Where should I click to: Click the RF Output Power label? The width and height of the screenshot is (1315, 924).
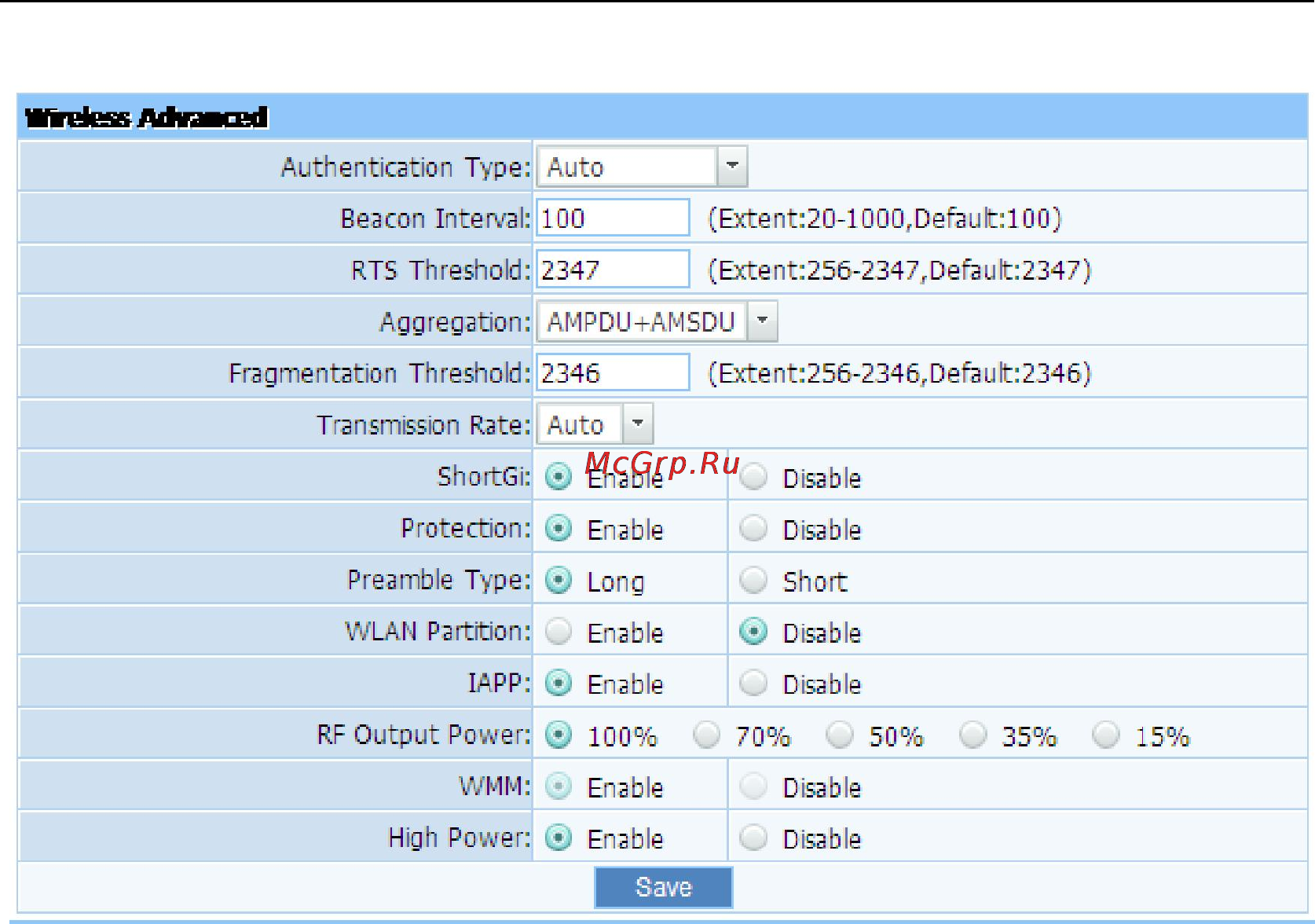pyautogui.click(x=424, y=735)
